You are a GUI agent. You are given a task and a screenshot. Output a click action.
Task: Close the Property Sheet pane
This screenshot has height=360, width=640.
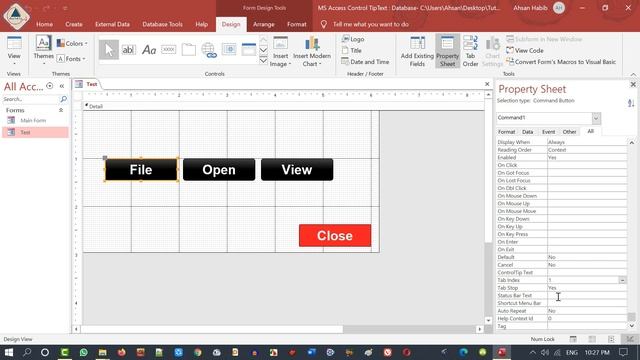633,84
